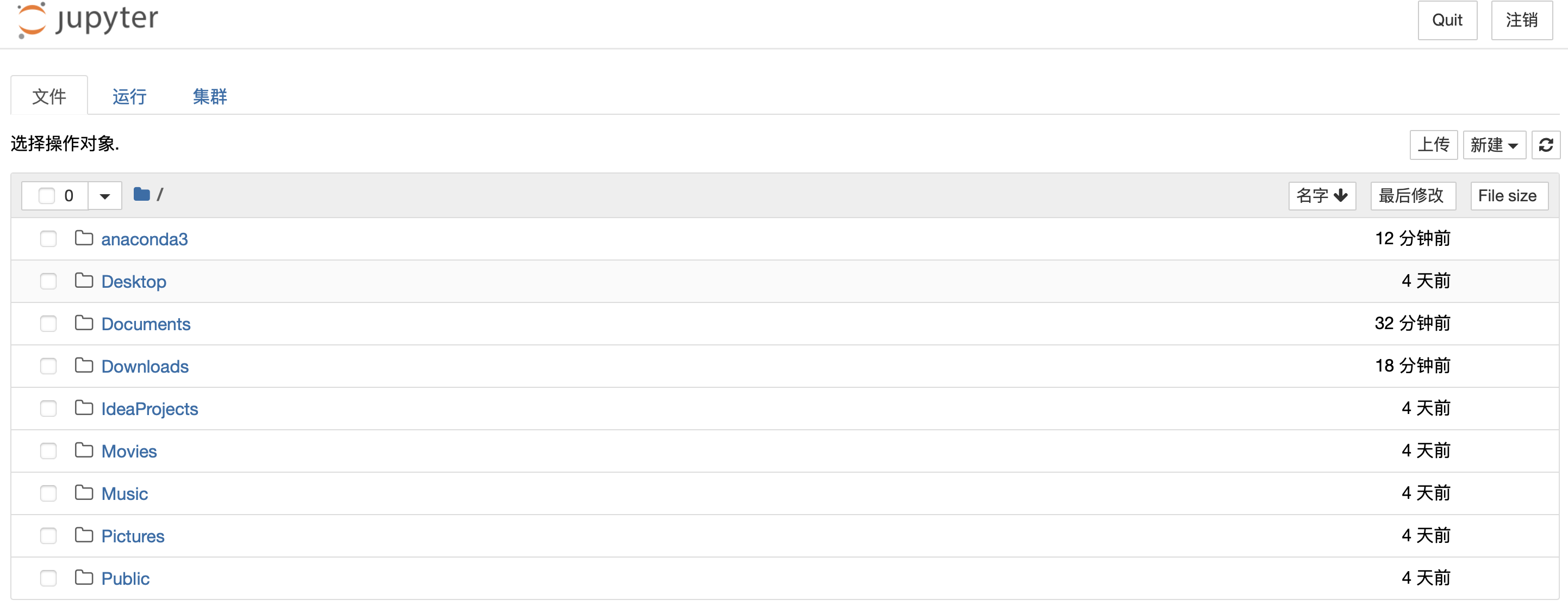Click the anaconda3 folder icon
1568x606 pixels.
pyautogui.click(x=83, y=238)
